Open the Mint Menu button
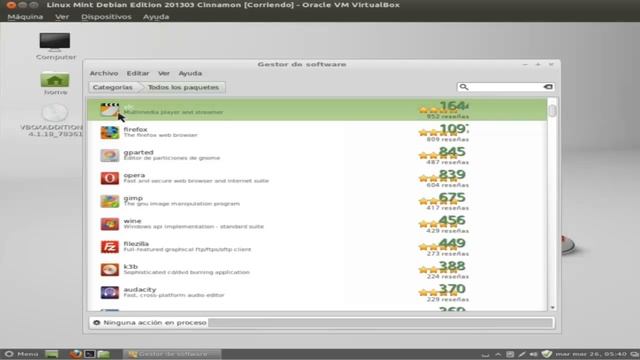This screenshot has width=640, height=360. click(x=21, y=354)
